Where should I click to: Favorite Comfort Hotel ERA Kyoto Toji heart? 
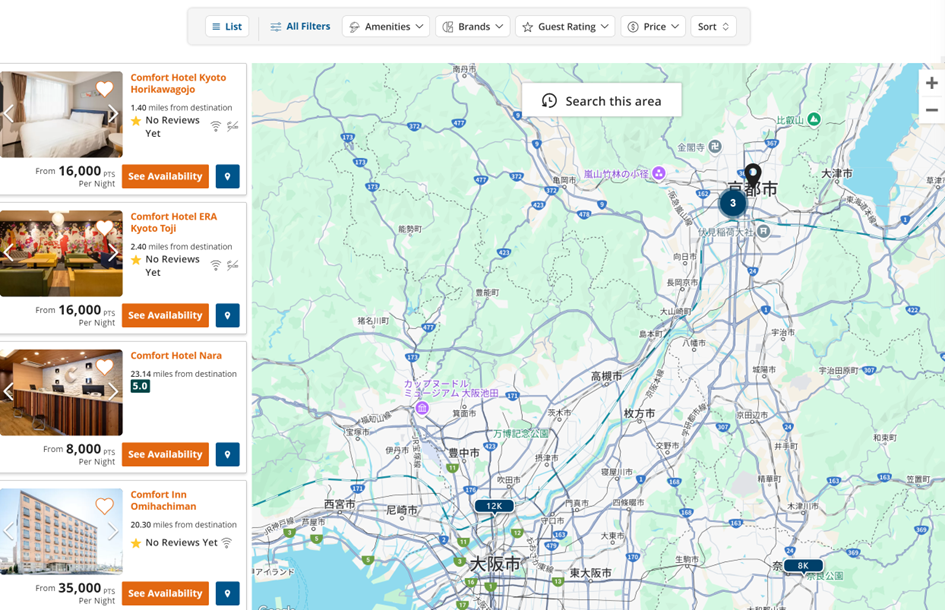point(104,227)
